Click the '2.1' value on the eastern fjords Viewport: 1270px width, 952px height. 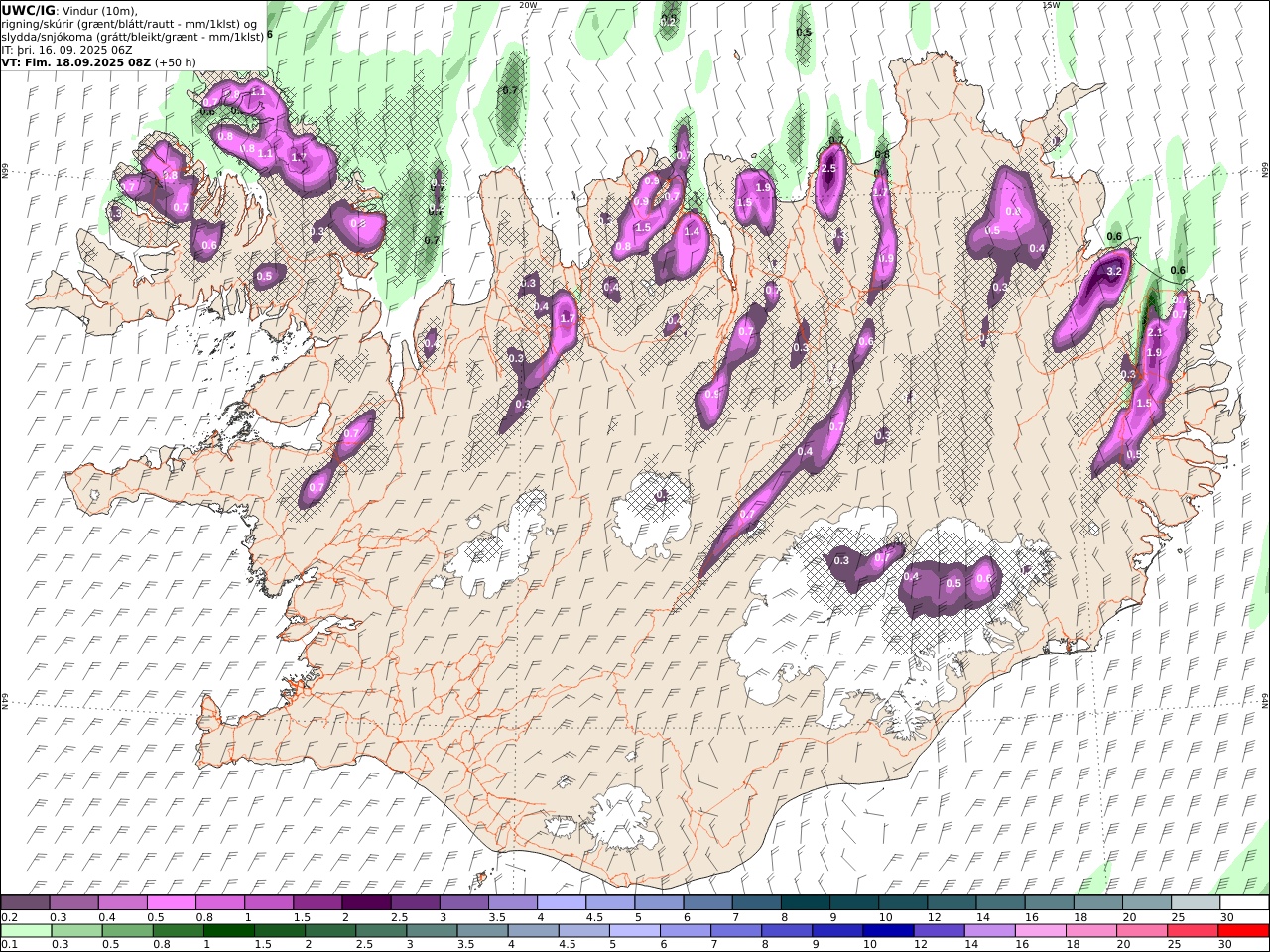pos(1155,333)
